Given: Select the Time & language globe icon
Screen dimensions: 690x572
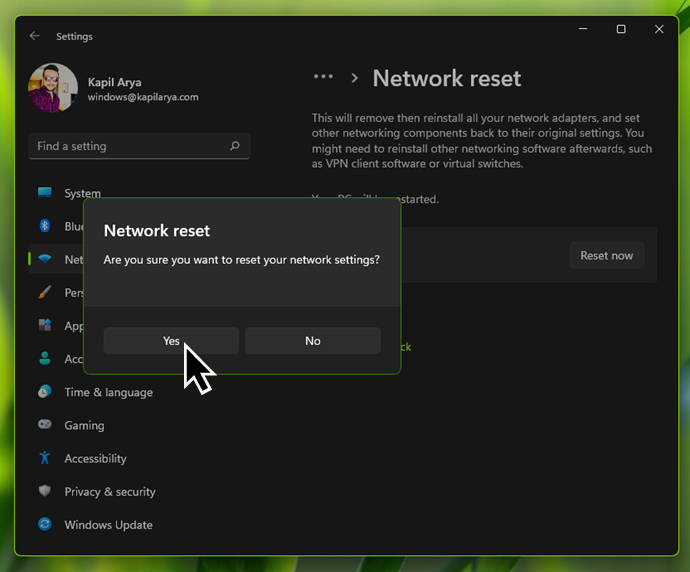Looking at the screenshot, I should pos(45,392).
